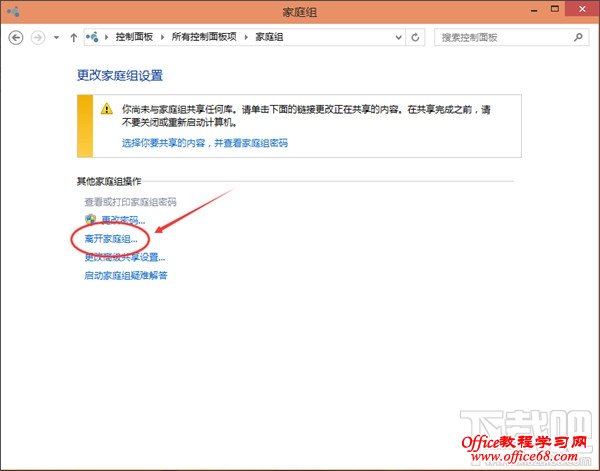Click the HomeGroup icon in address bar

coord(92,37)
